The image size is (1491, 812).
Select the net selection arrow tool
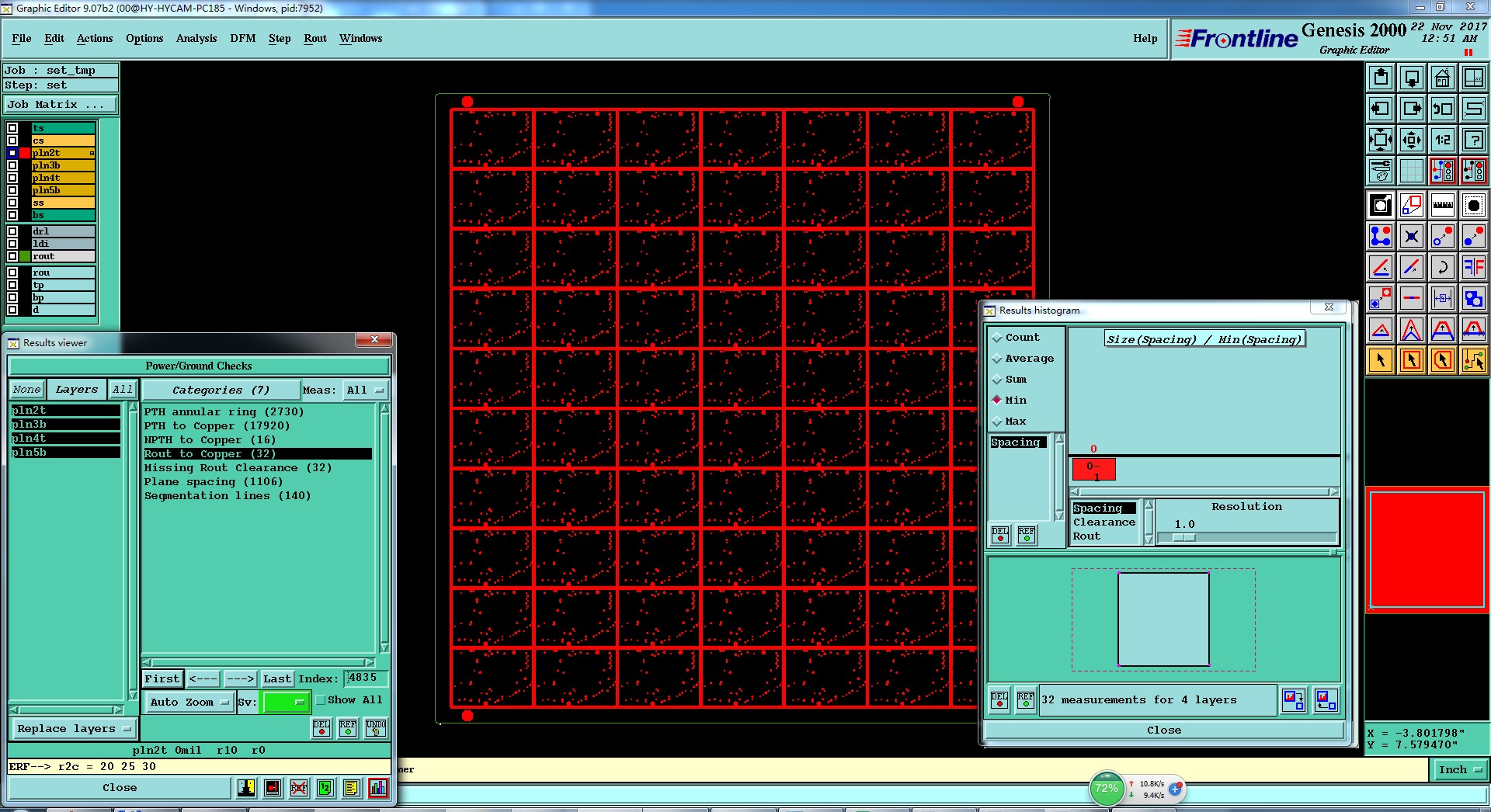[1473, 360]
